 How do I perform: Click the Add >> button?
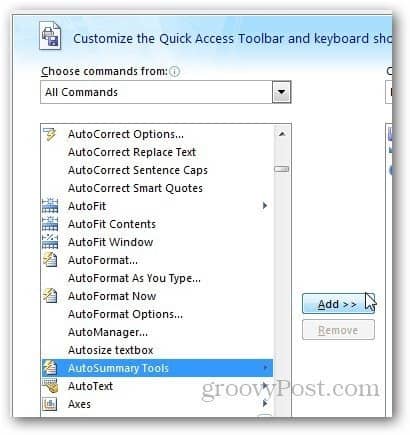pyautogui.click(x=338, y=304)
